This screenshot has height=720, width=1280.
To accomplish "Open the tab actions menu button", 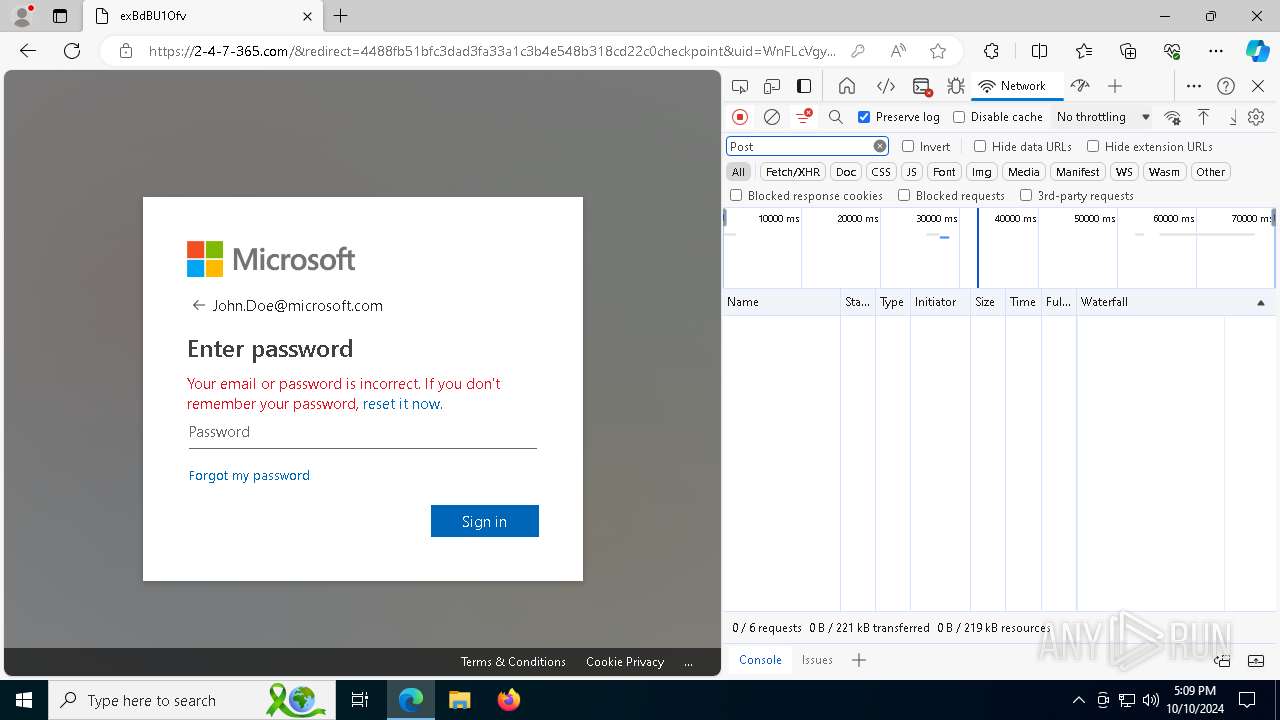I will coord(60,16).
